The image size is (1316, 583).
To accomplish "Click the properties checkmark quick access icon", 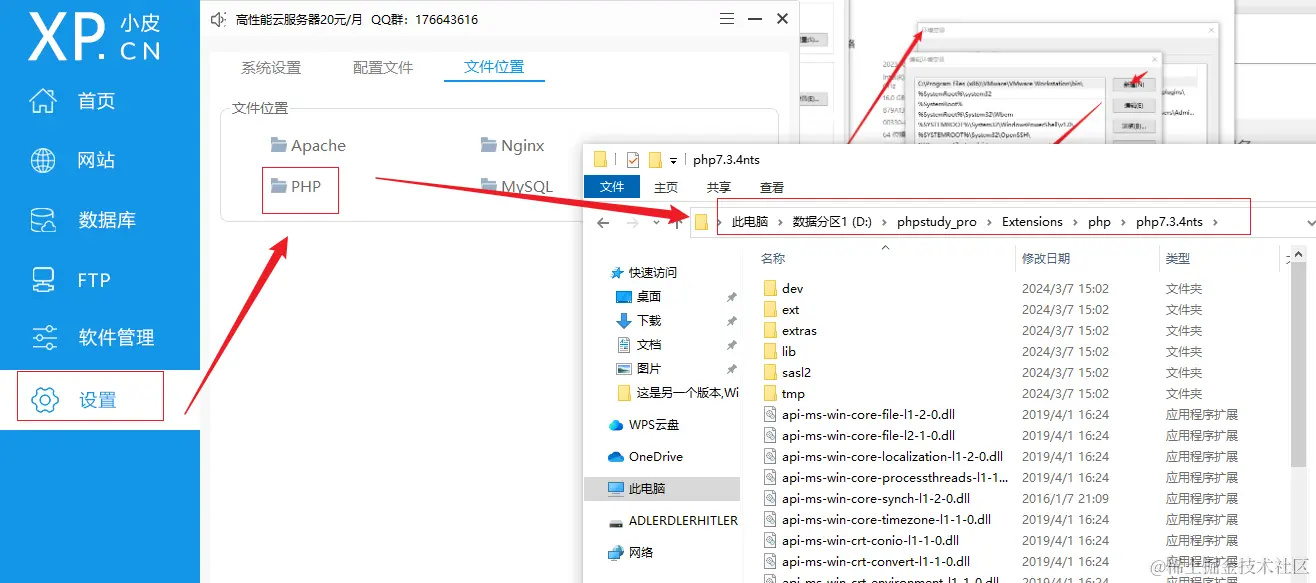I will (x=632, y=160).
